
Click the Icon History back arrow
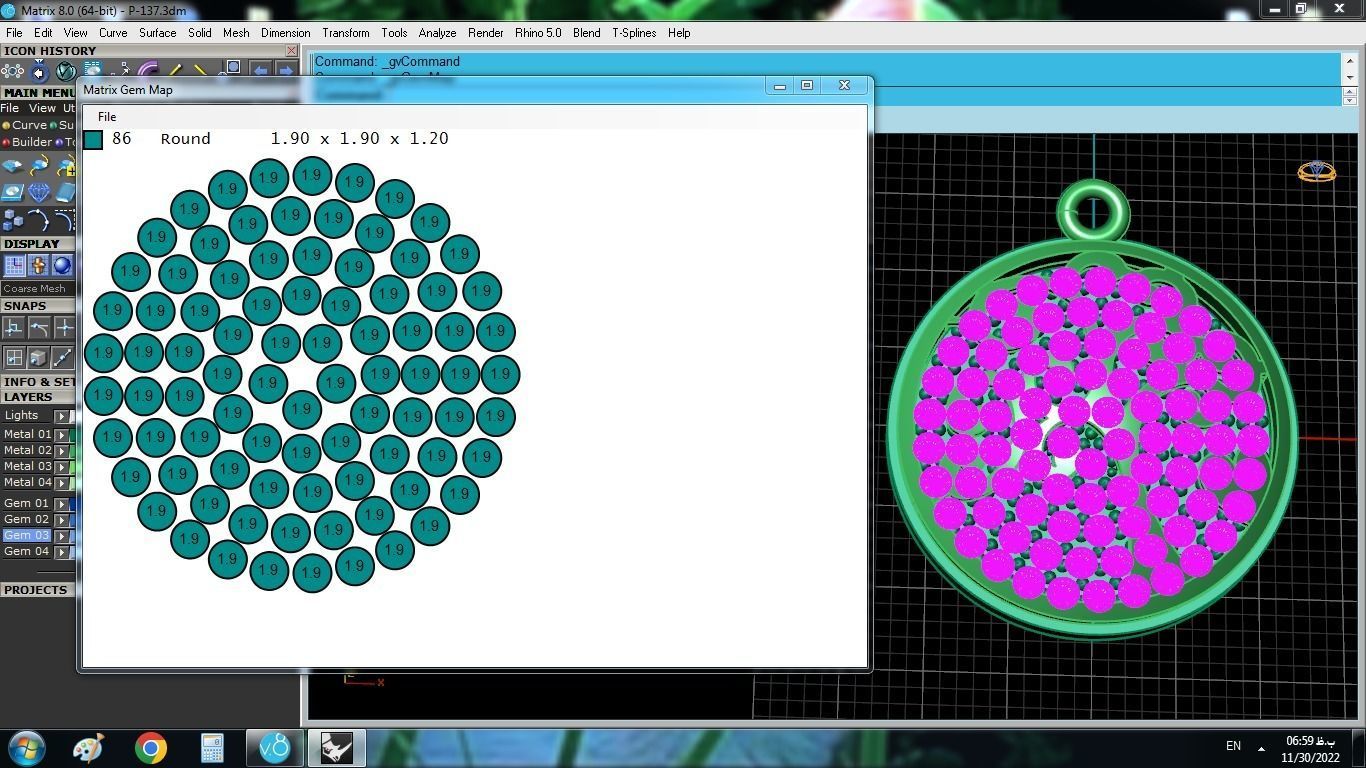[x=261, y=71]
